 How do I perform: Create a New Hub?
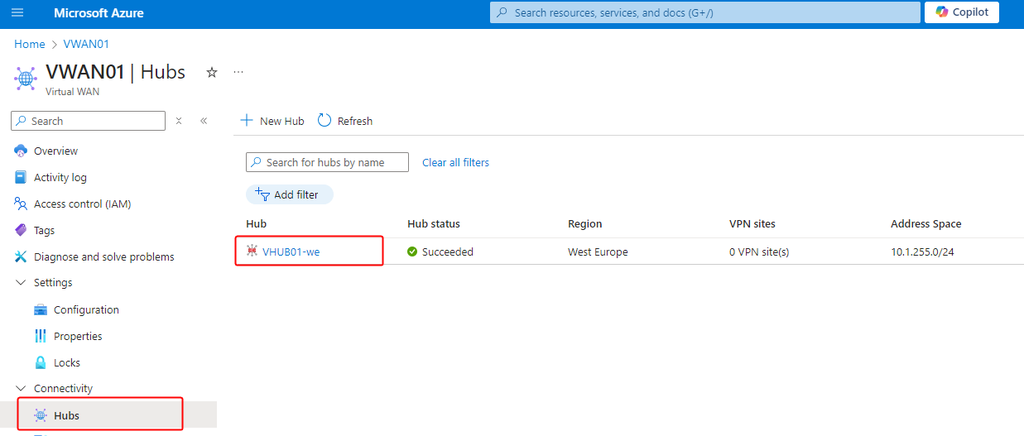(272, 121)
